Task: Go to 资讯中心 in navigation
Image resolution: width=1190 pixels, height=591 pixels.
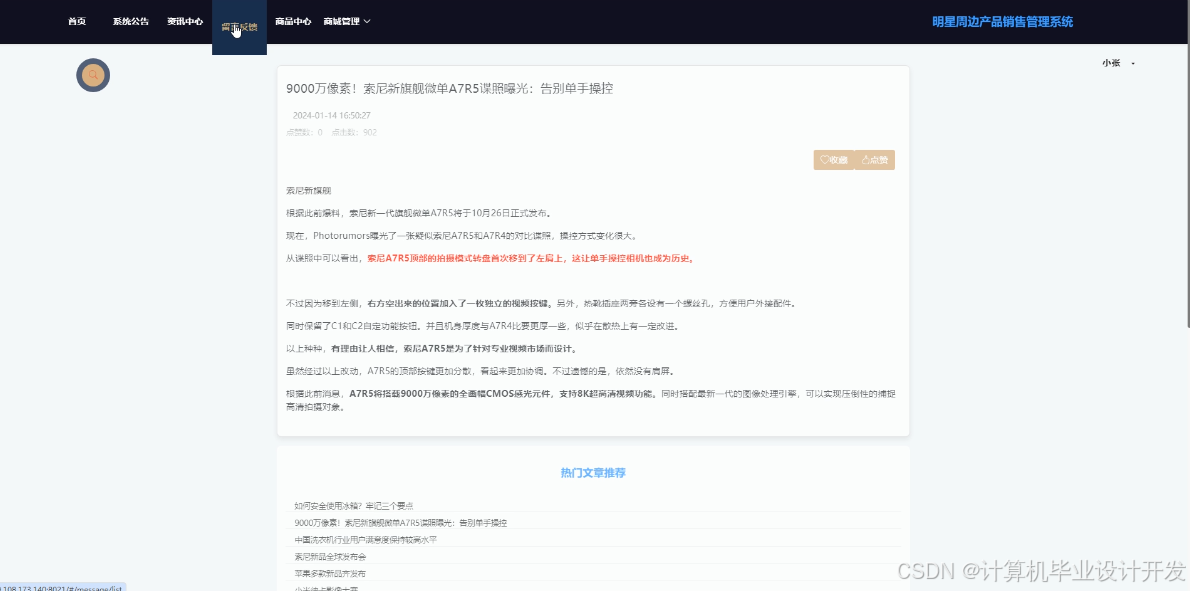Action: click(185, 21)
